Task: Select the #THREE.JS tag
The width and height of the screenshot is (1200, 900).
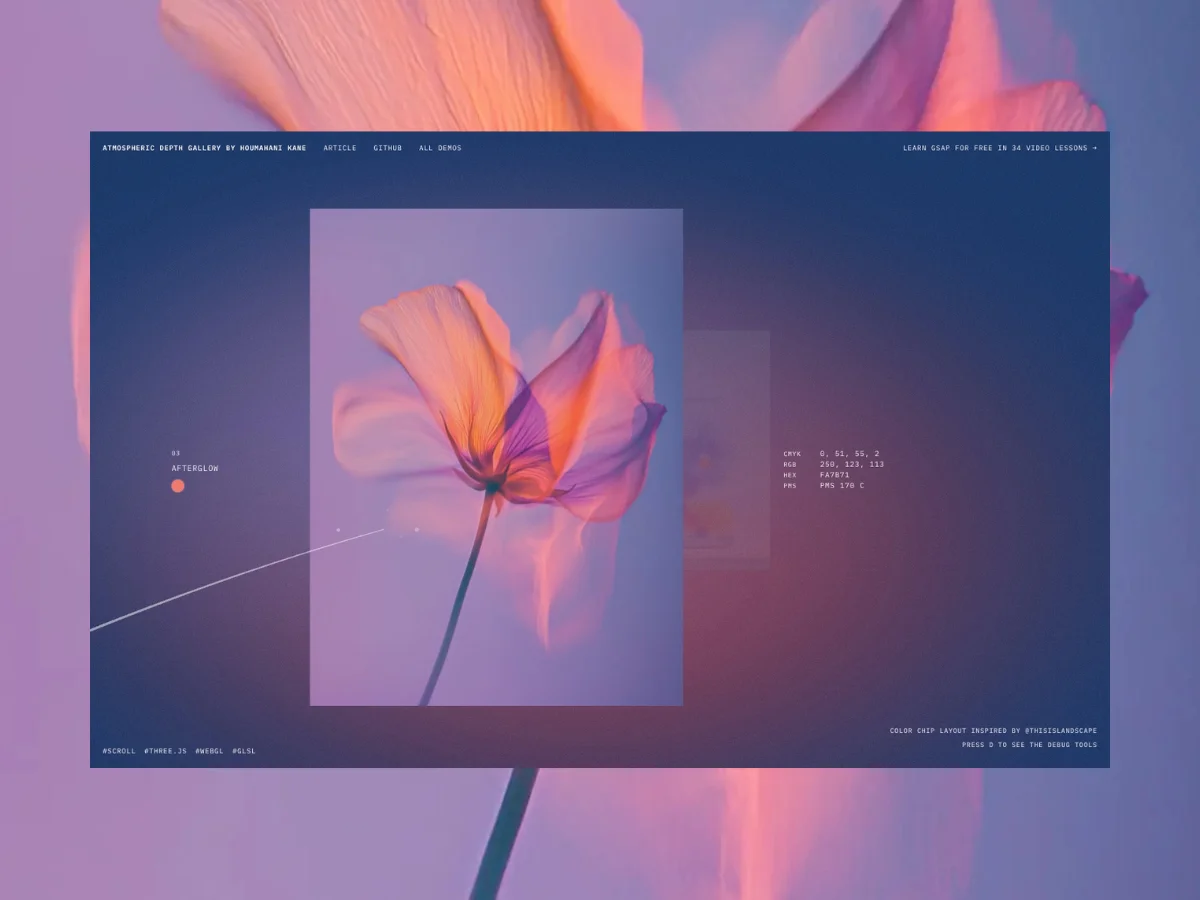Action: click(x=165, y=751)
